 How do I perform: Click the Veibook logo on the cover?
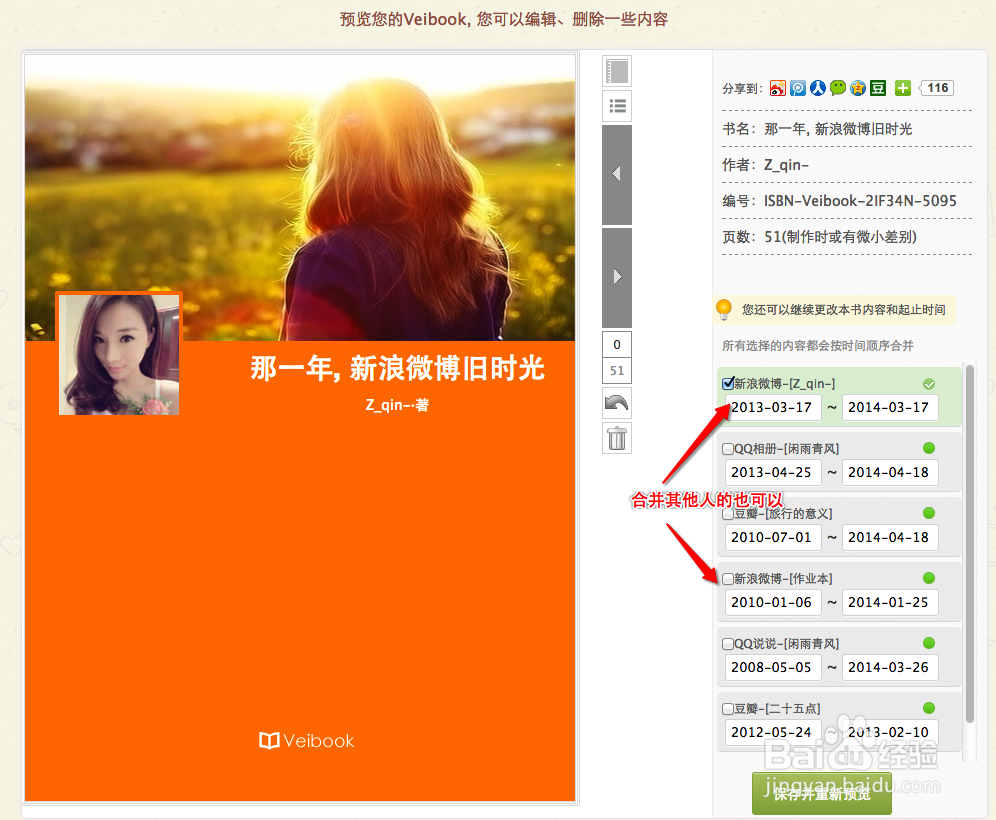(x=307, y=741)
